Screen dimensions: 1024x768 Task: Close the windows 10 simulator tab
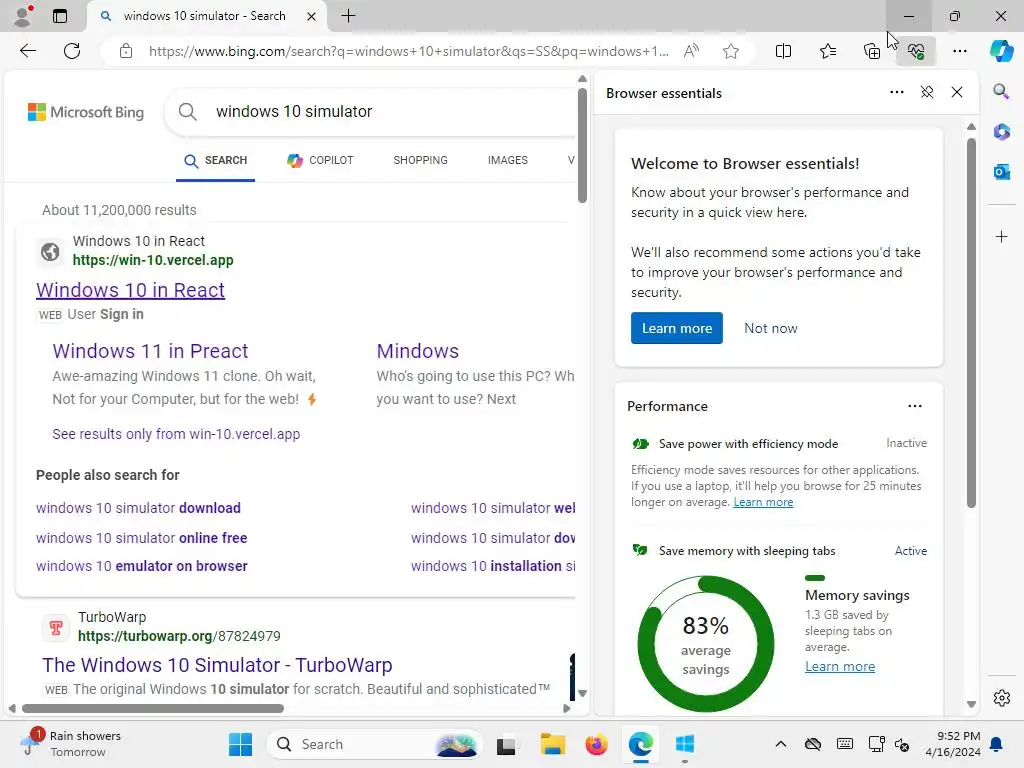(x=312, y=16)
